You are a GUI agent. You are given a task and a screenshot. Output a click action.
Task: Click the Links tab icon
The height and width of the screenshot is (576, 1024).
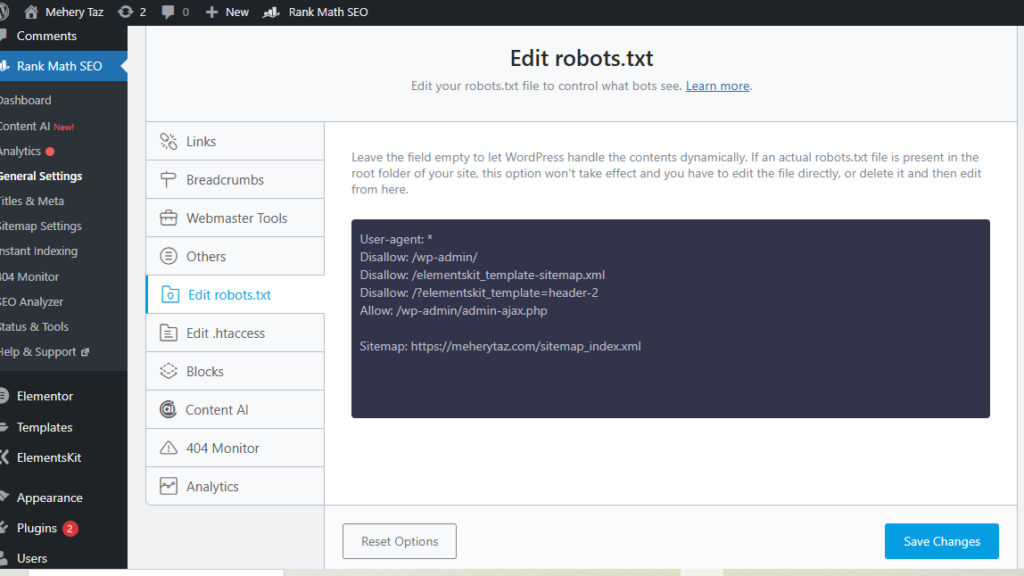pos(168,141)
